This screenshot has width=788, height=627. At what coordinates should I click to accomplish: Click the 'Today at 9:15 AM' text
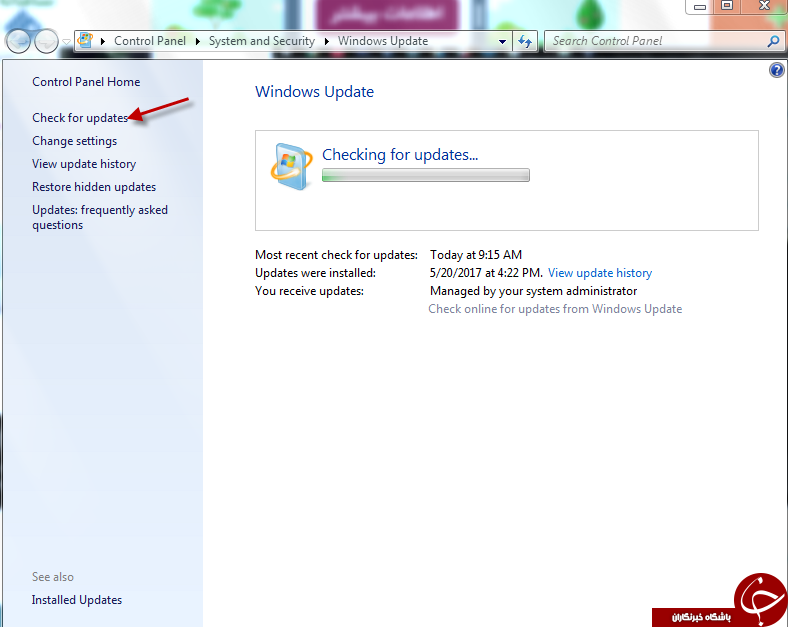tap(476, 255)
